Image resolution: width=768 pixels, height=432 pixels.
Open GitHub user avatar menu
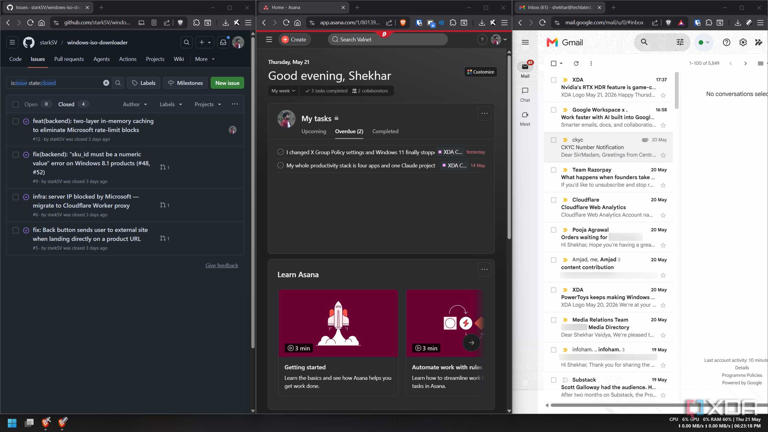pos(238,43)
